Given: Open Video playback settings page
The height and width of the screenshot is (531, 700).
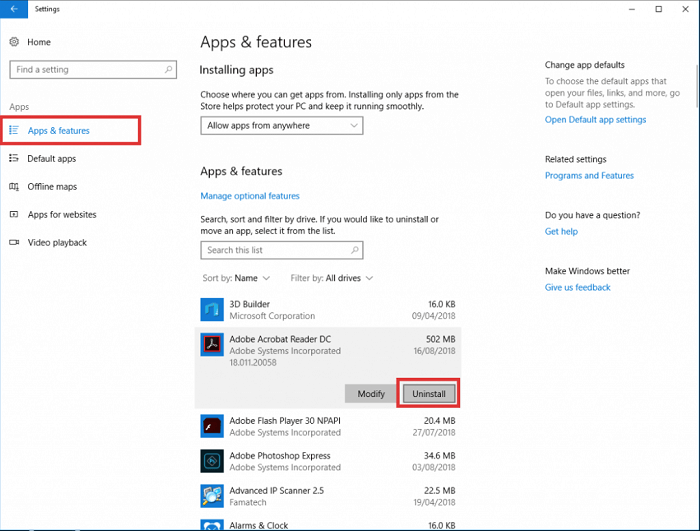Looking at the screenshot, I should [57, 243].
